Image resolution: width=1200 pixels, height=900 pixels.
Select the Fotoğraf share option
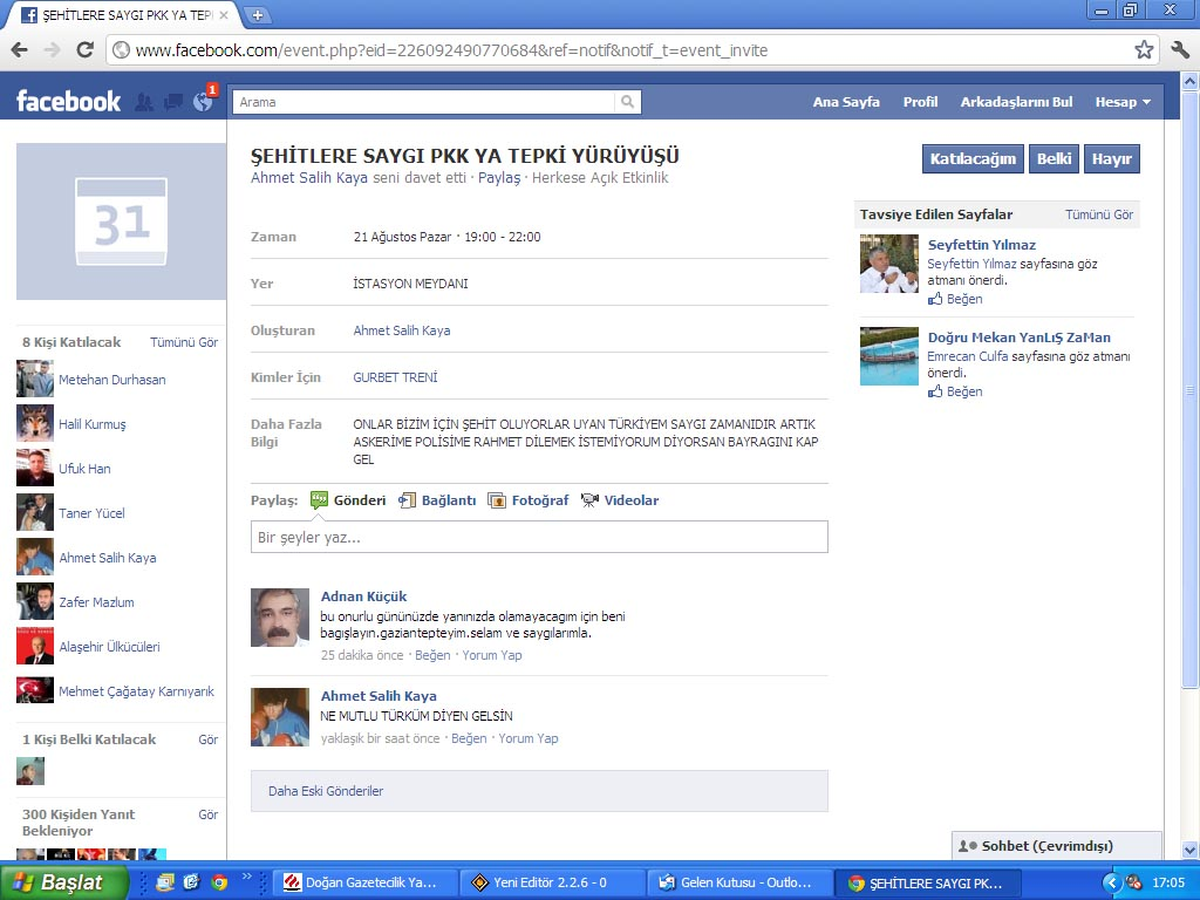tap(528, 500)
